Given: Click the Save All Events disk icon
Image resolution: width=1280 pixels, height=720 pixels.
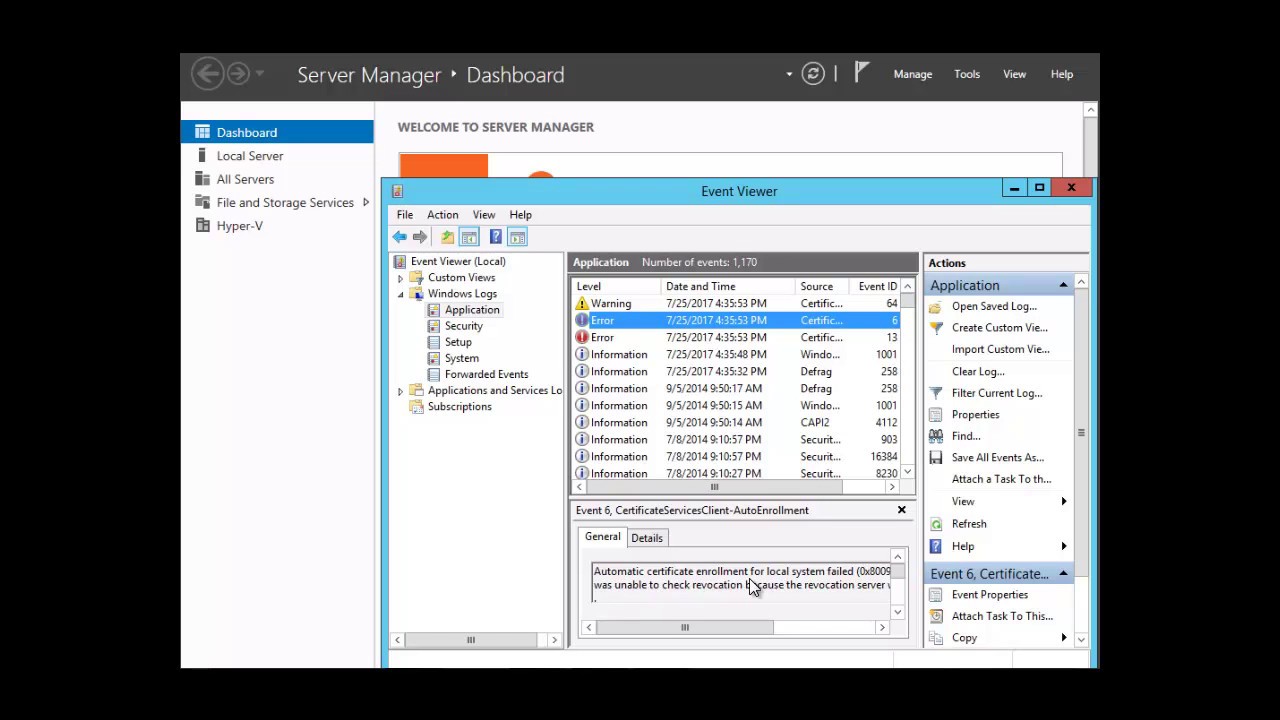Looking at the screenshot, I should click(936, 457).
